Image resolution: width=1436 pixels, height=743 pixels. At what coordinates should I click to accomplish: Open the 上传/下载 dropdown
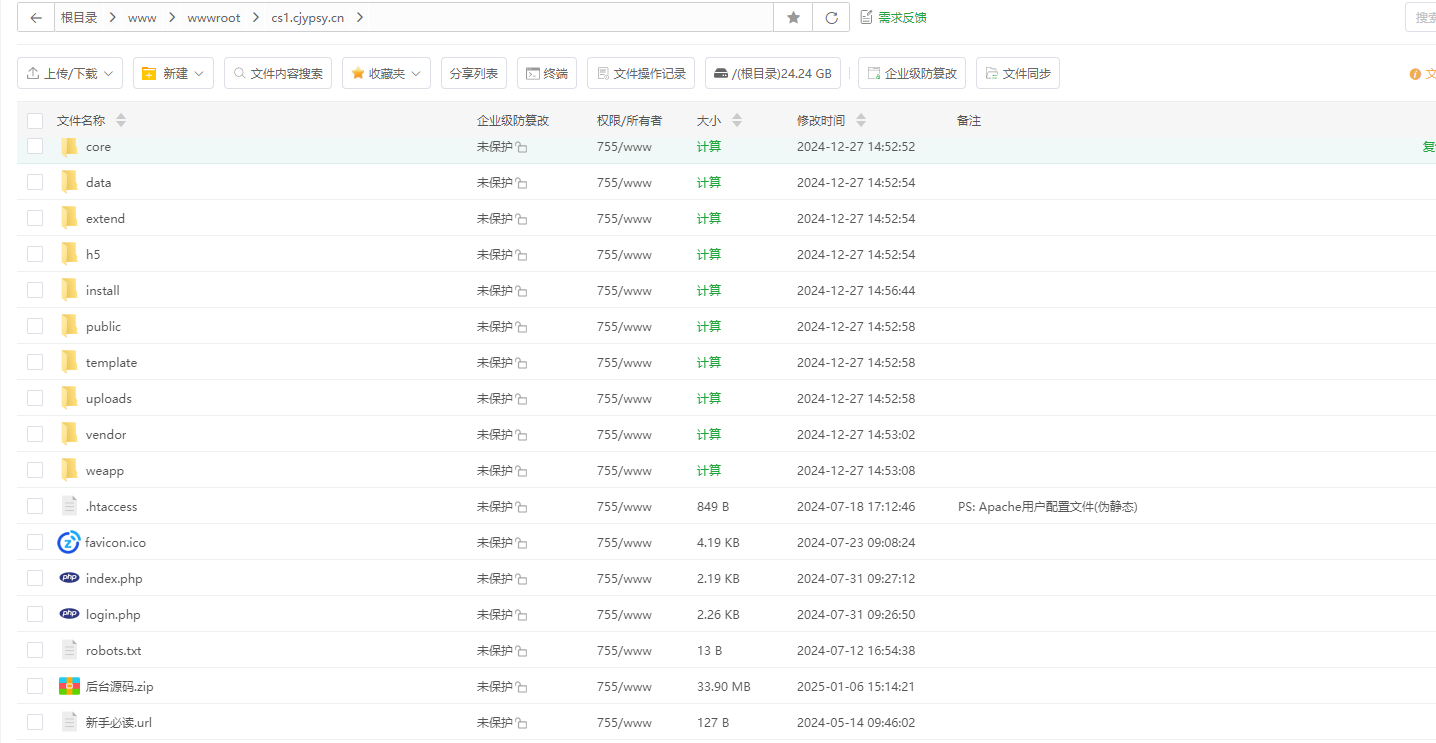pyautogui.click(x=70, y=73)
